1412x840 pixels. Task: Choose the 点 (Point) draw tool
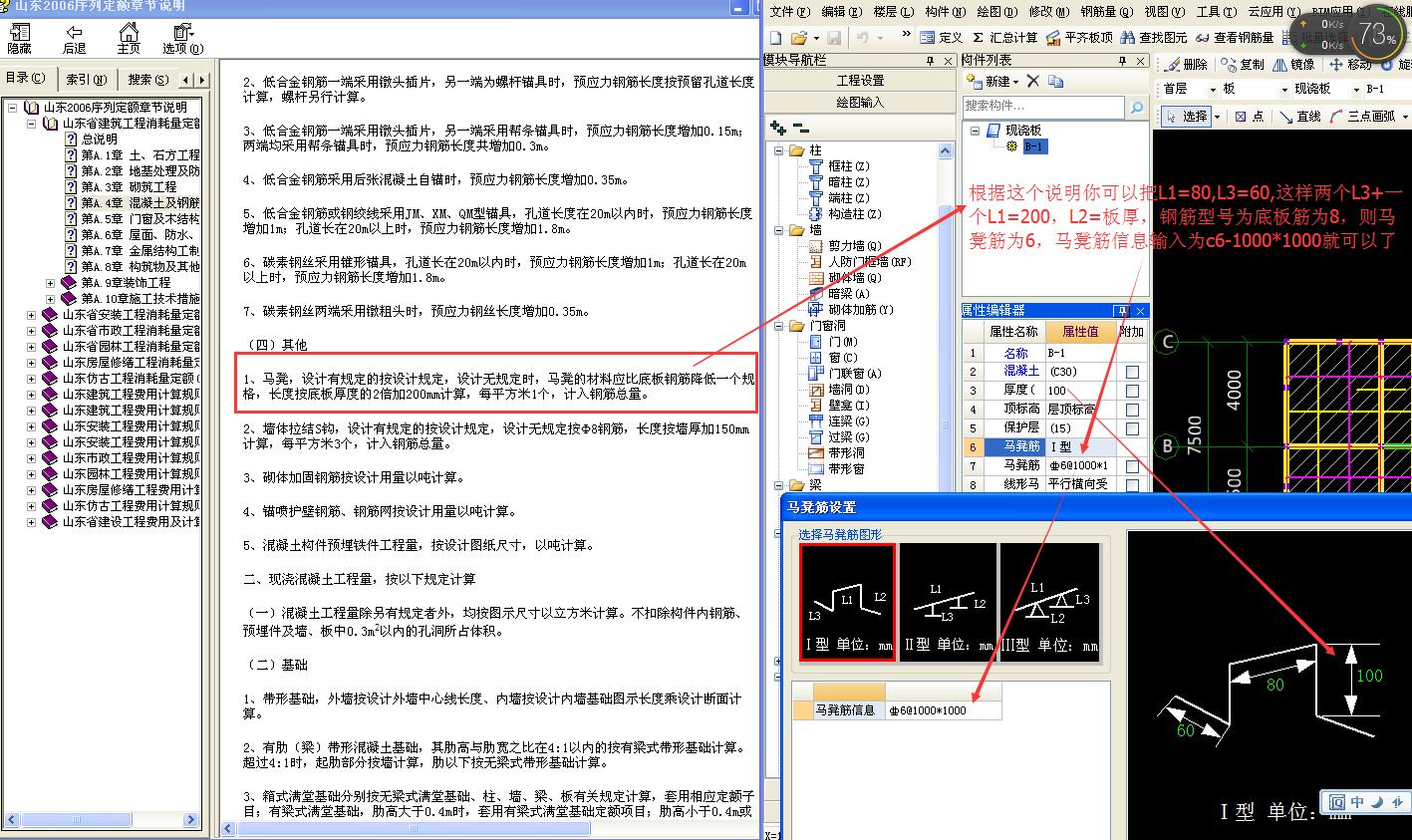click(1249, 117)
